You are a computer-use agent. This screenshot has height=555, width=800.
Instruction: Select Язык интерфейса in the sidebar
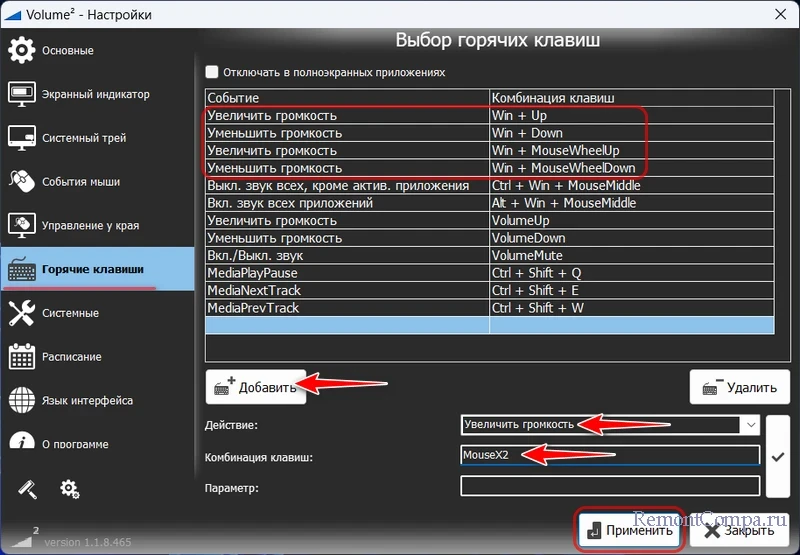[x=97, y=400]
